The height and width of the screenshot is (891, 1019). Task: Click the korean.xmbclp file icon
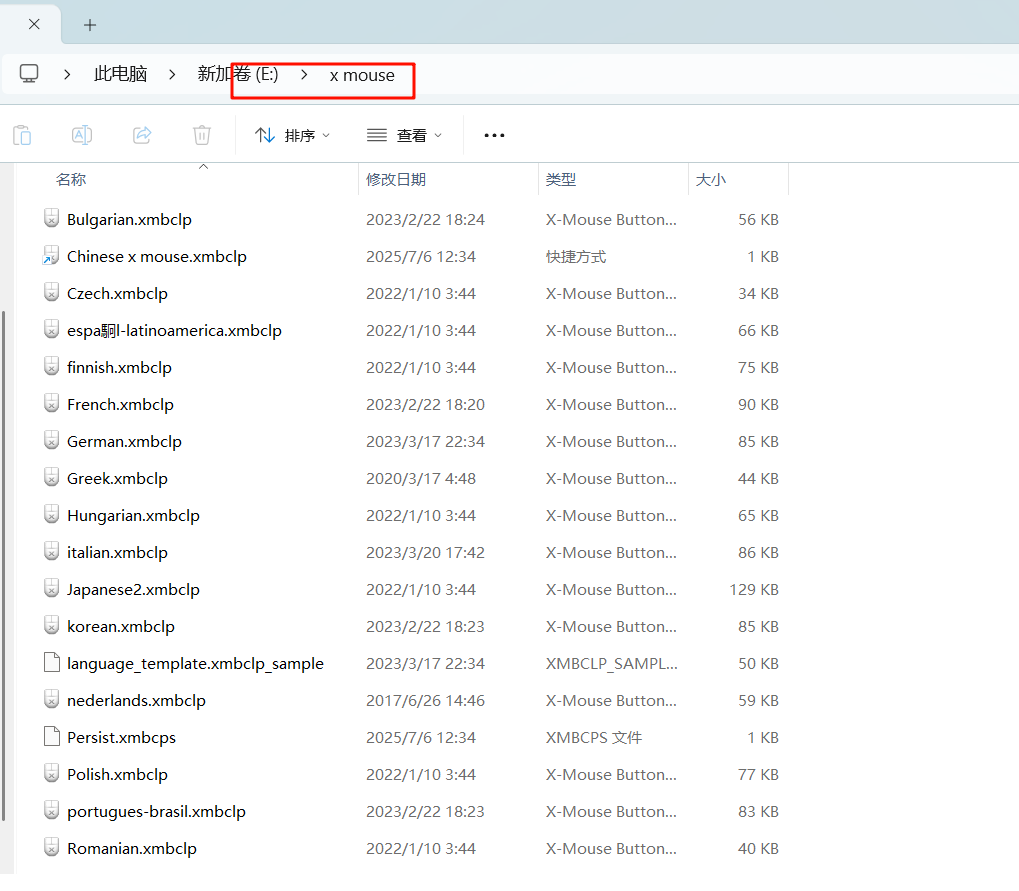point(51,626)
